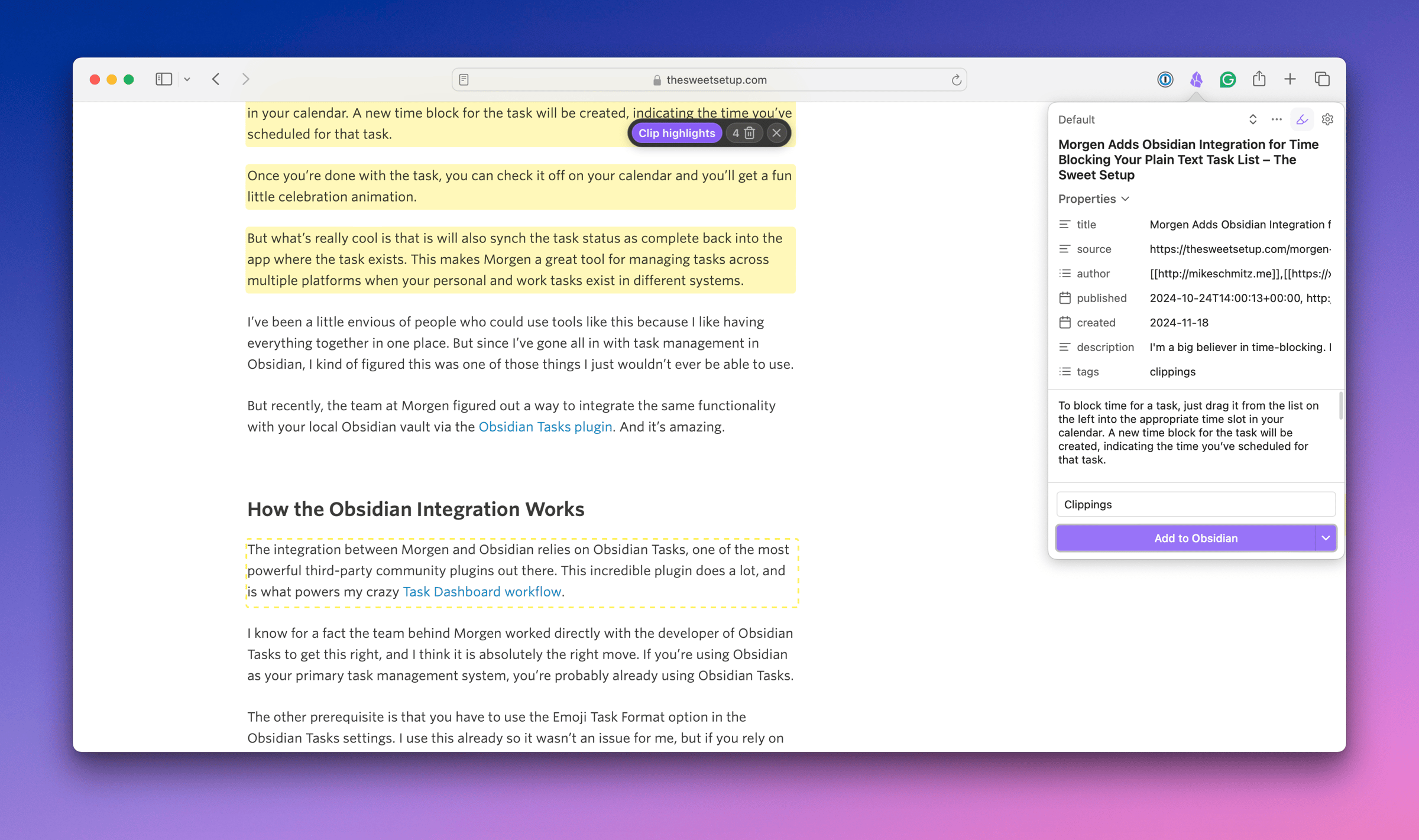This screenshot has height=840, width=1419.
Task: Open the Task Dashboard workflow link
Action: click(x=482, y=592)
